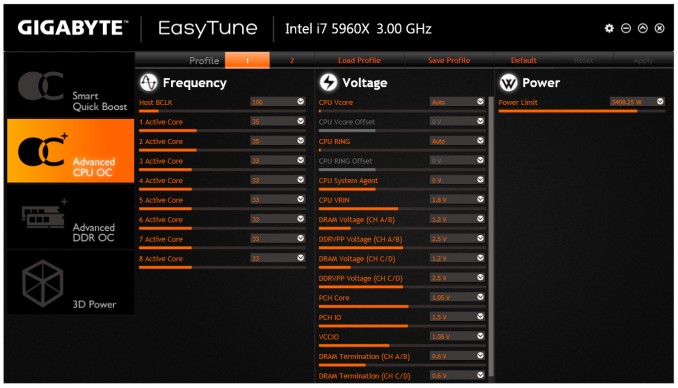The width and height of the screenshot is (678, 388).
Task: Click the Voltage panel vertical scrollbar
Action: pyautogui.click(x=491, y=236)
